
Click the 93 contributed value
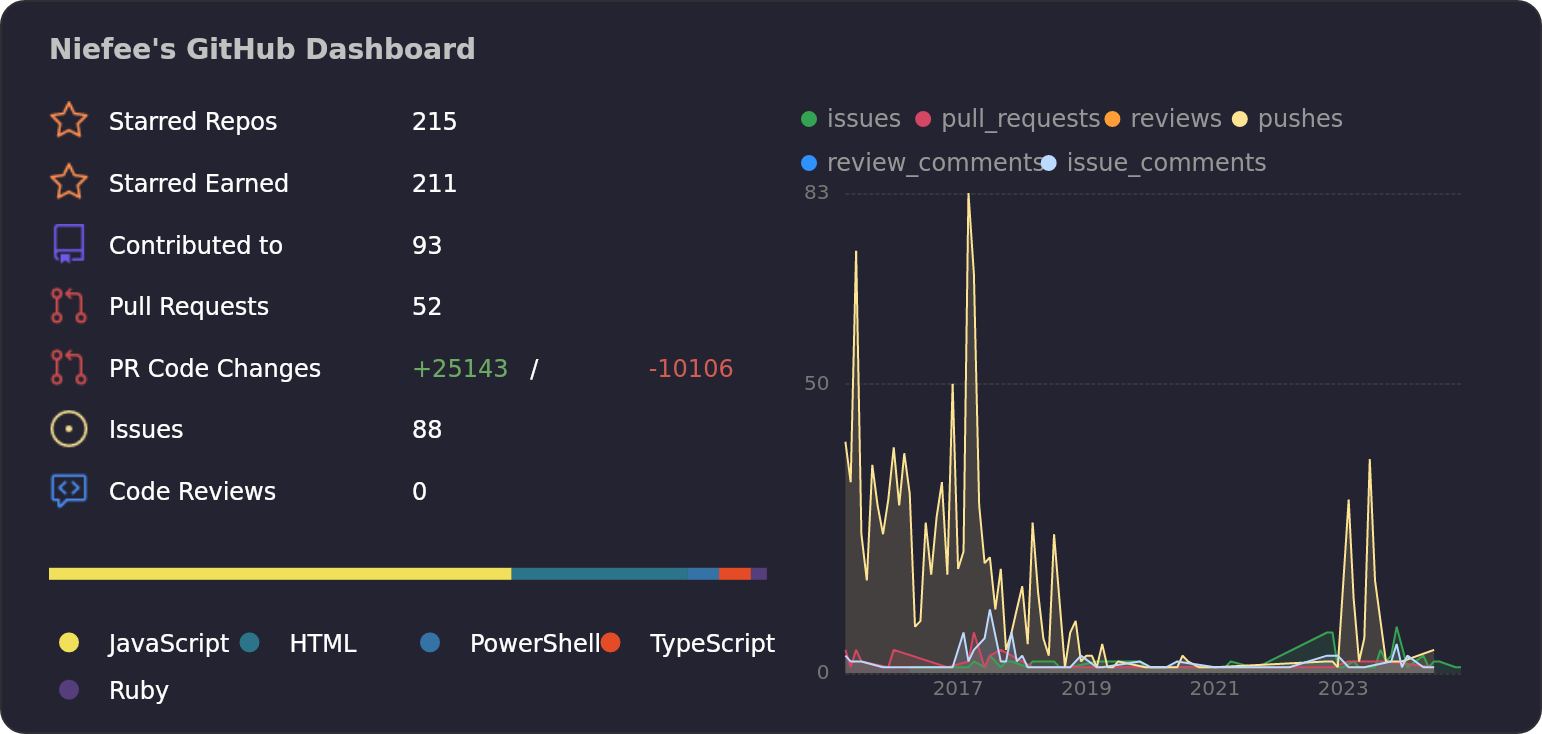427,246
